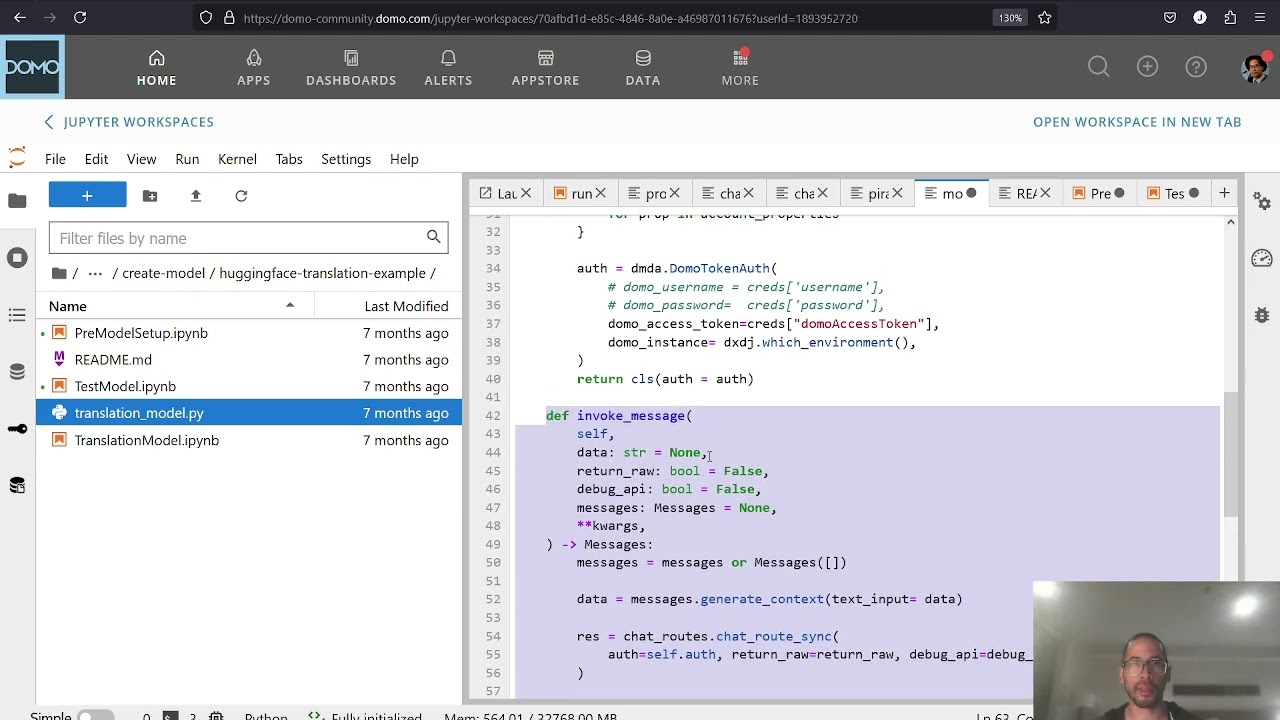Open the MORE apps grid icon

[x=740, y=58]
